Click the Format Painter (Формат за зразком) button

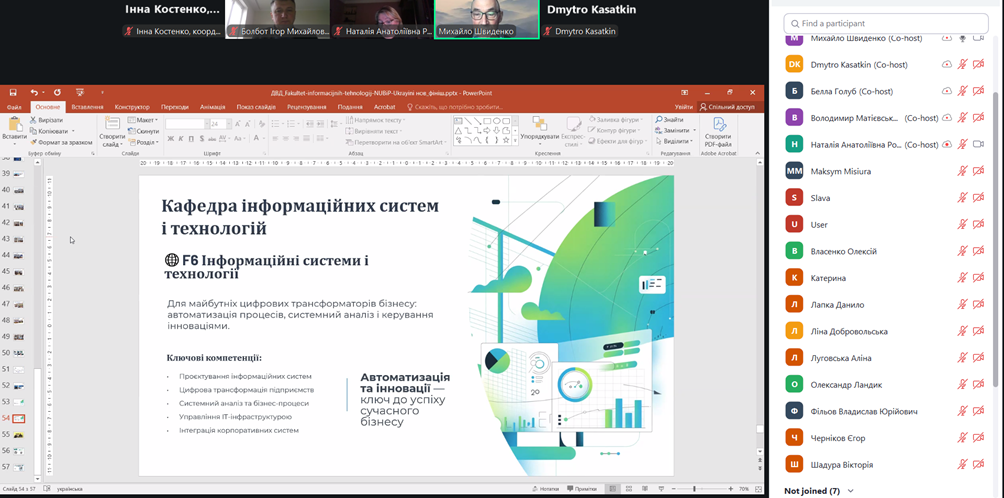click(x=62, y=142)
